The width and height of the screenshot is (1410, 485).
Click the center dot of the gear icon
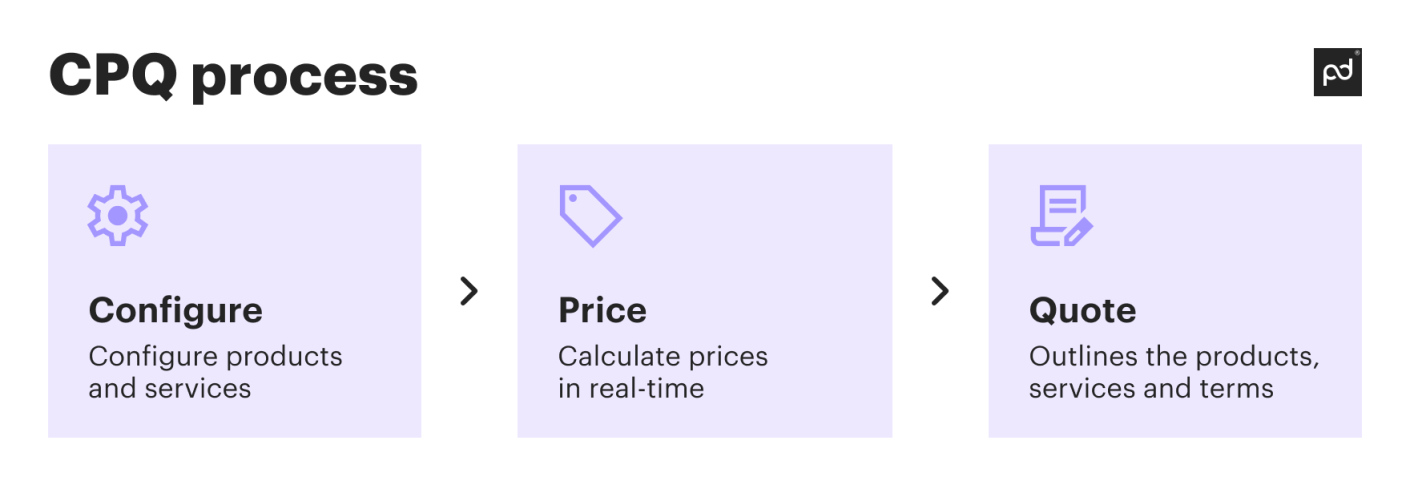pos(117,214)
